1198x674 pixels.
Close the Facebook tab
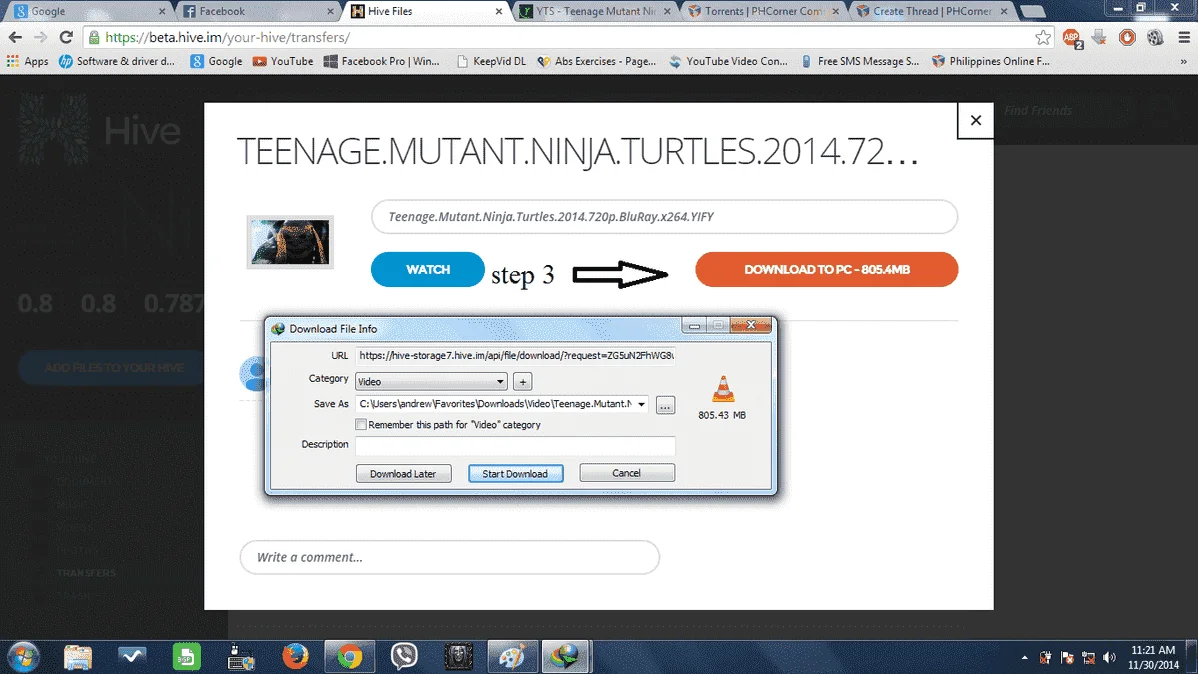click(330, 11)
